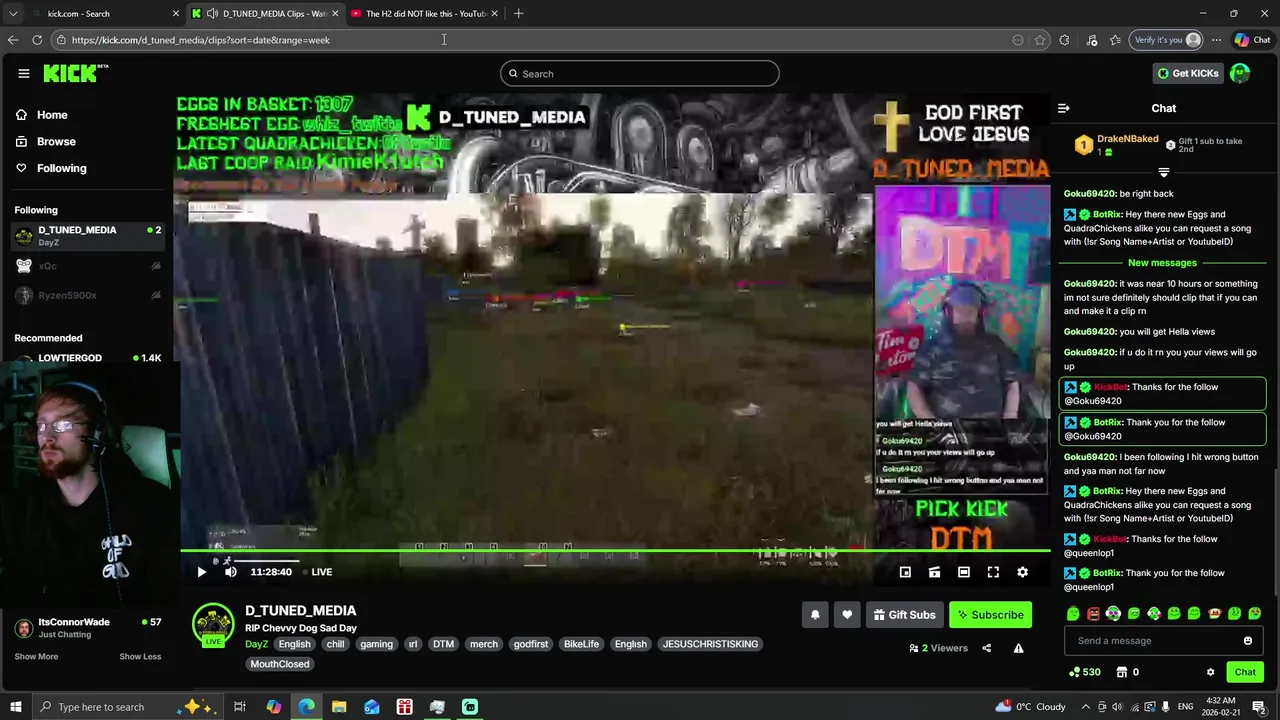Open the user profile avatar menu
Image resolution: width=1280 pixels, height=720 pixels.
[x=1240, y=73]
